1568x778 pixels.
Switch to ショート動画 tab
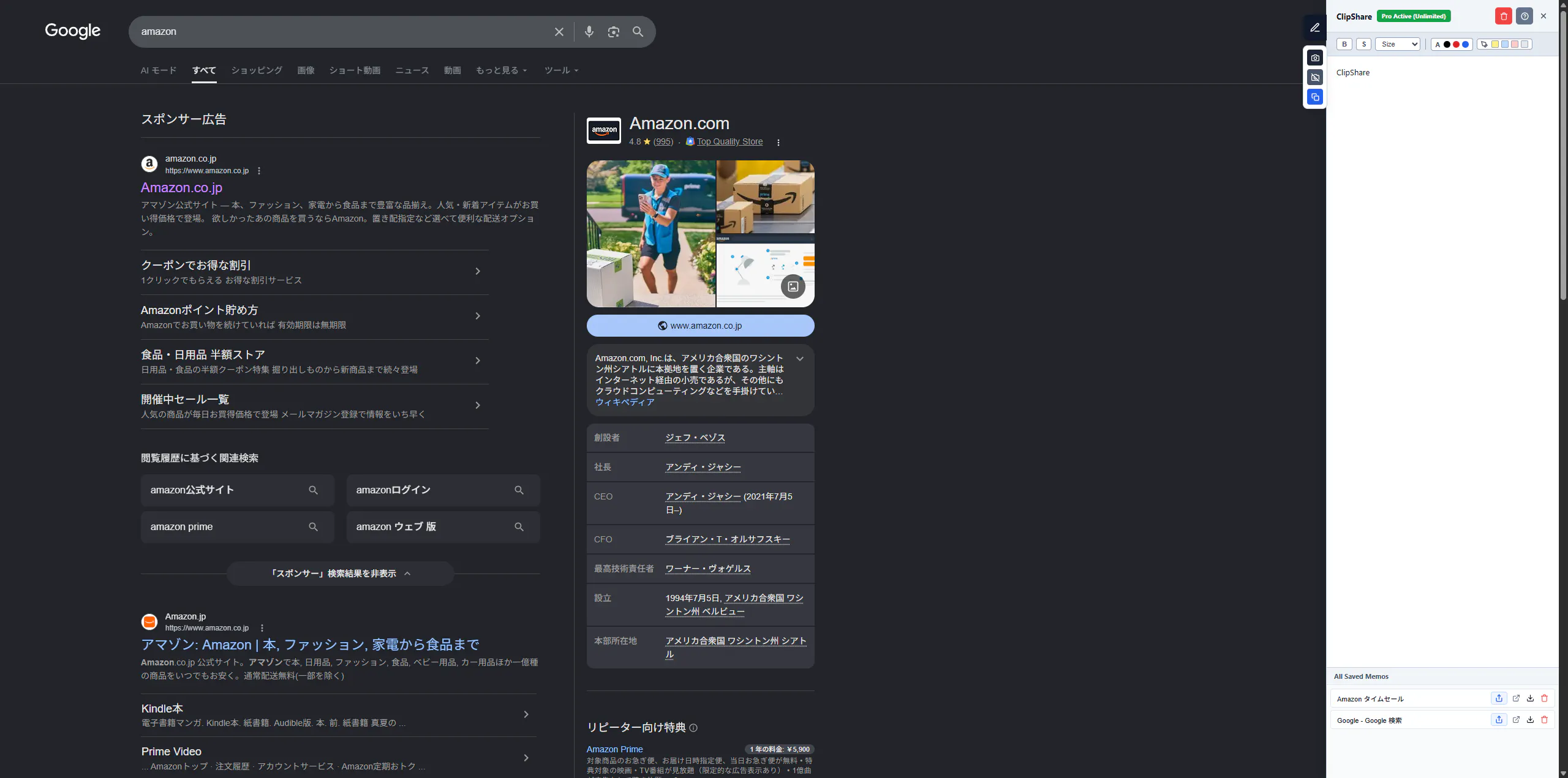click(355, 70)
